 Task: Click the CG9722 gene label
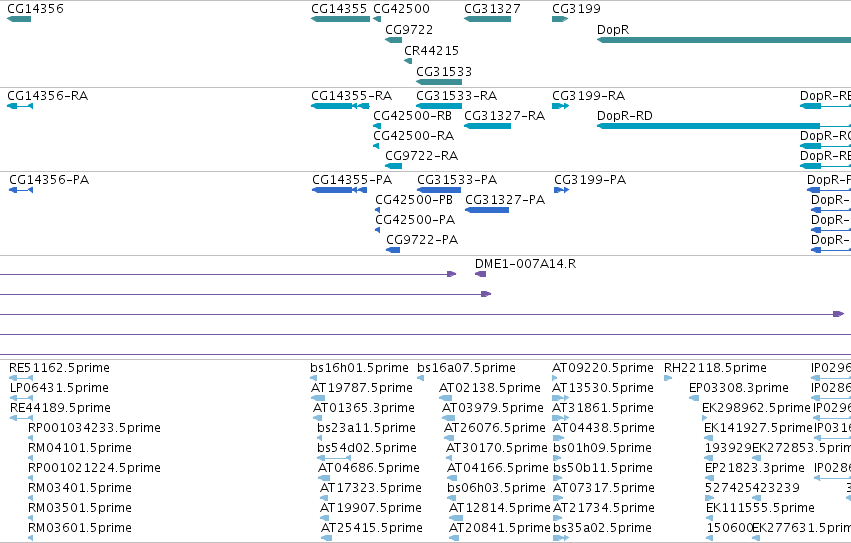coord(409,29)
